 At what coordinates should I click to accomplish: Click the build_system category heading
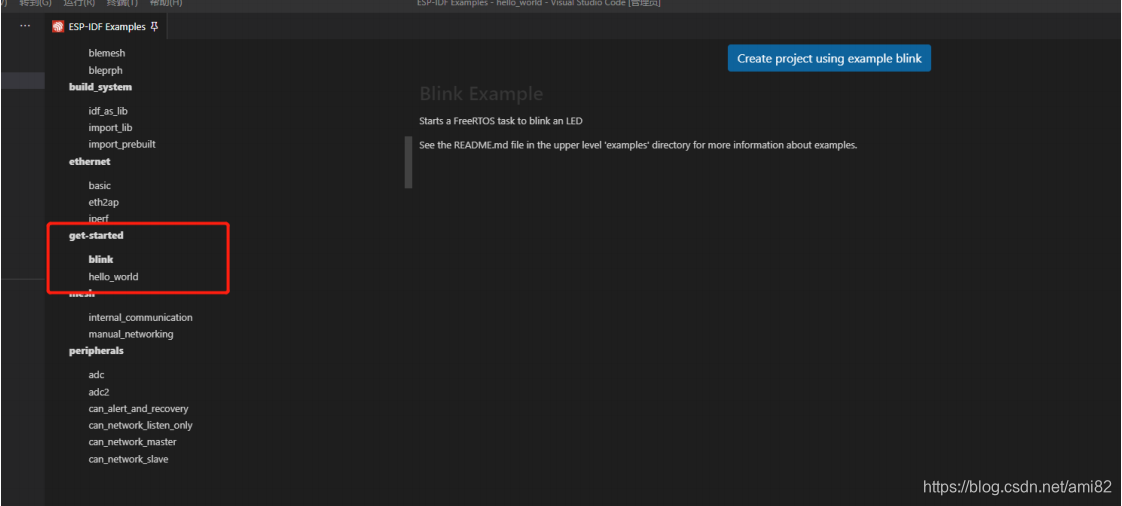coord(100,87)
